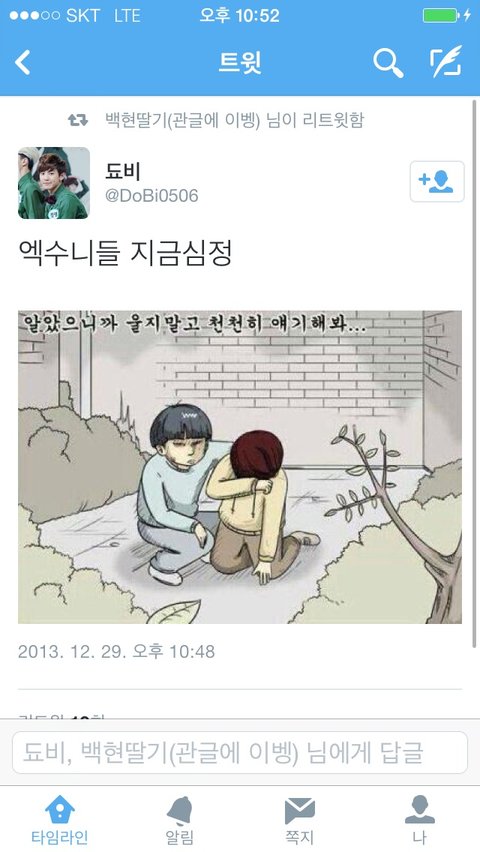Click the @DoBi0506 username handle

point(152,196)
